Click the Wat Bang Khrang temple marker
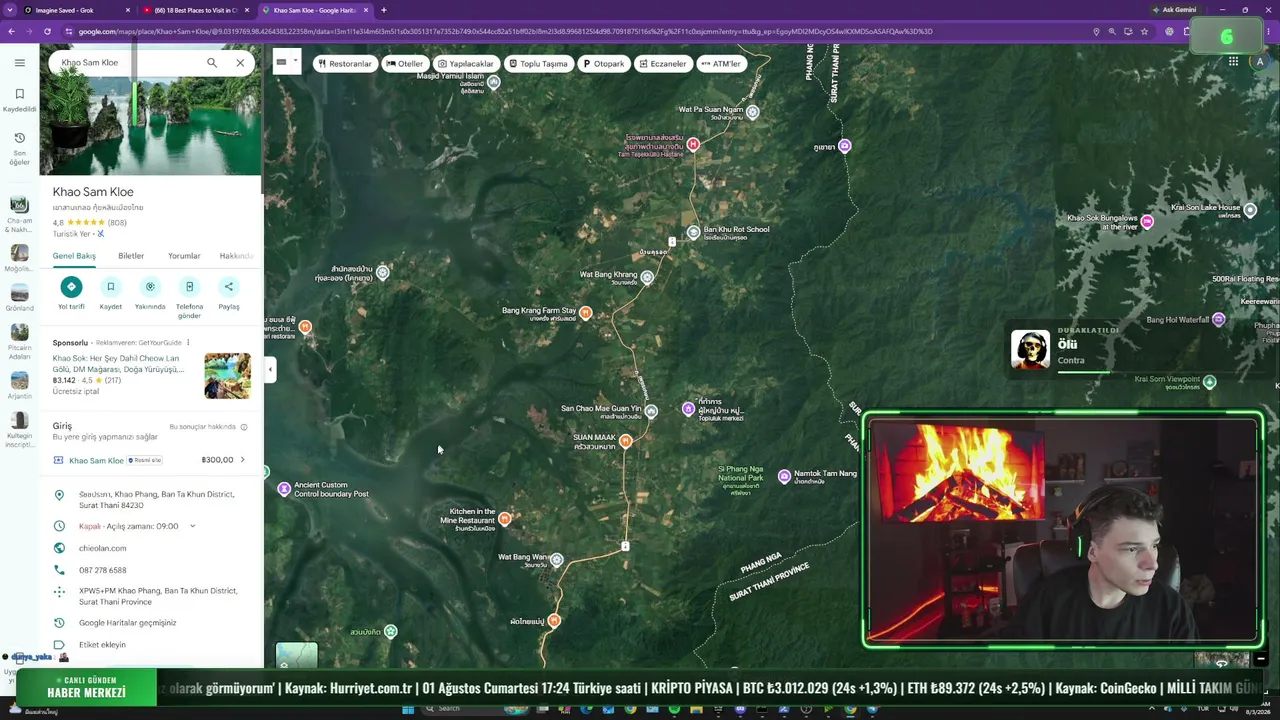The height and width of the screenshot is (720, 1280). 647,277
